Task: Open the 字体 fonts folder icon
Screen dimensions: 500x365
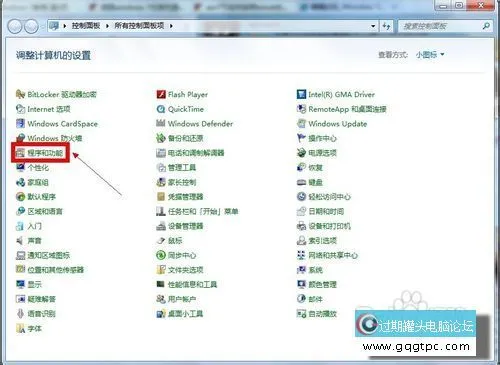Action: tap(20, 328)
